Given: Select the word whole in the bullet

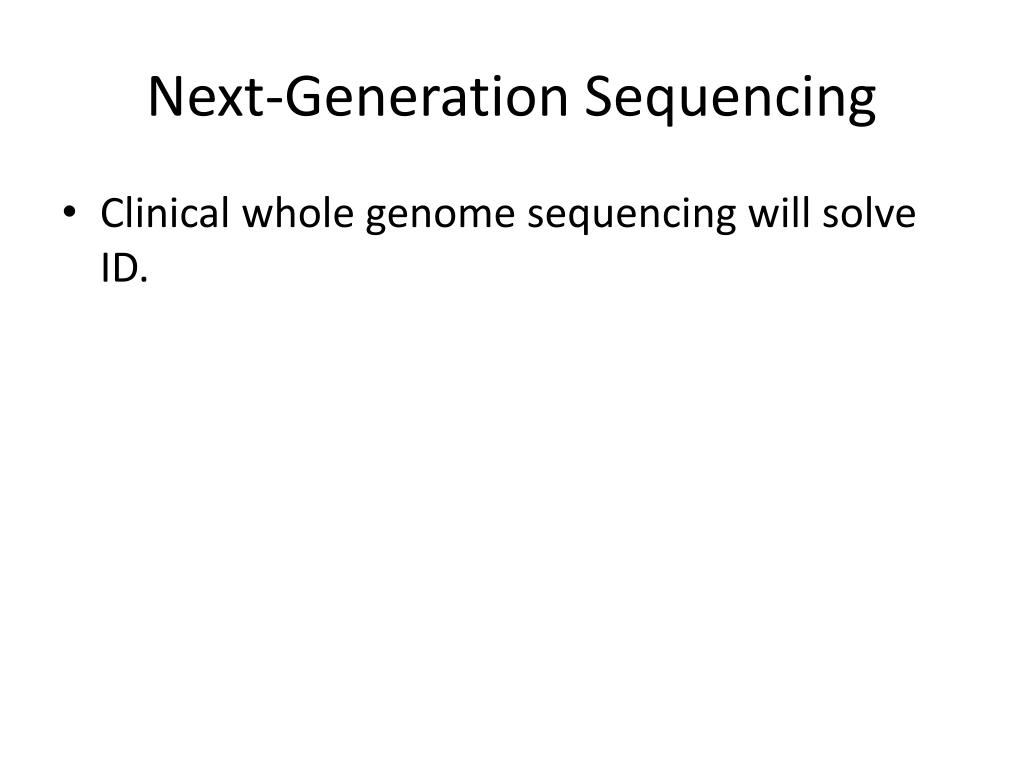Looking at the screenshot, I should (298, 213).
